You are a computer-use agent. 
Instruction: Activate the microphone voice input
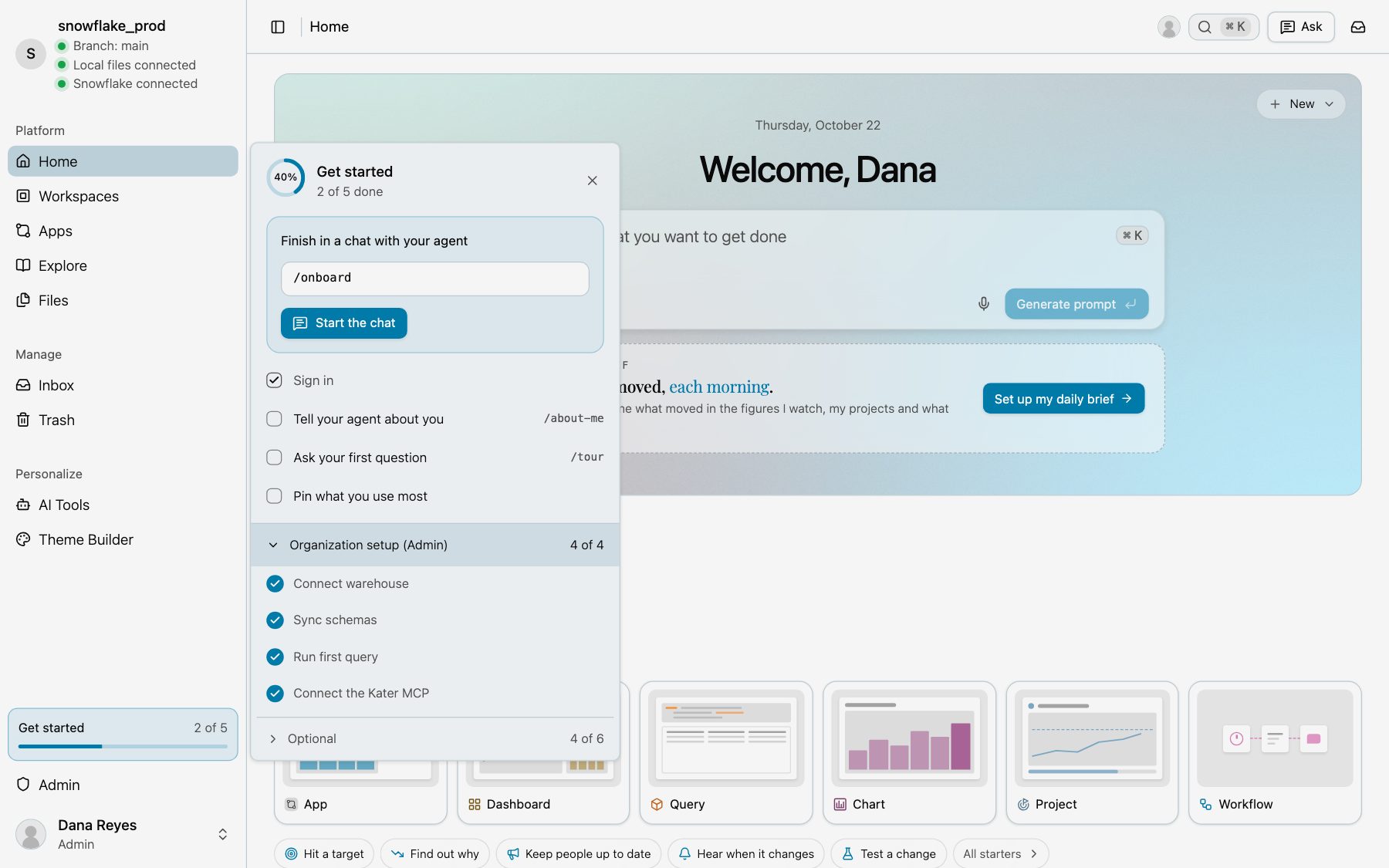pos(983,304)
